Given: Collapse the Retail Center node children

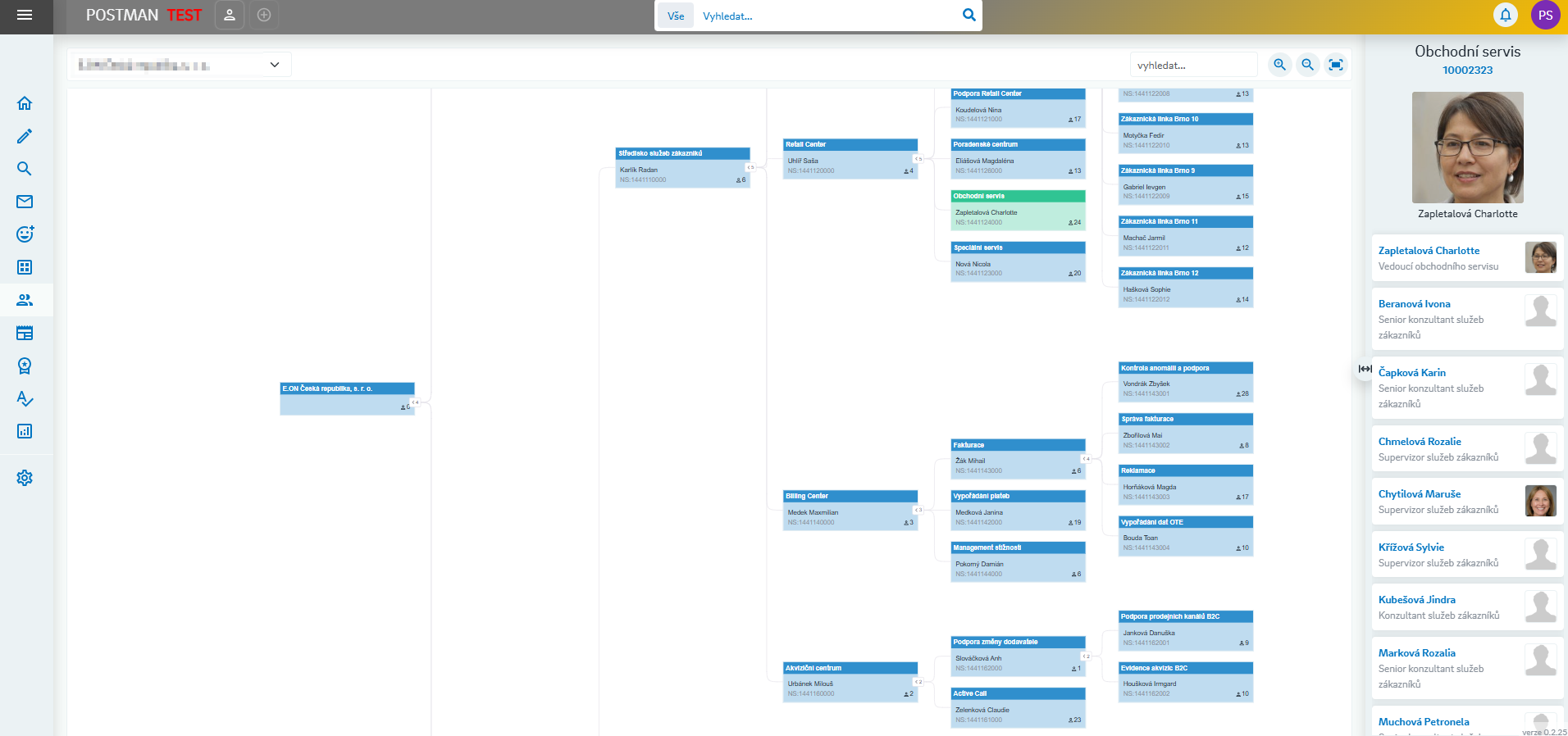Looking at the screenshot, I should pyautogui.click(x=918, y=159).
